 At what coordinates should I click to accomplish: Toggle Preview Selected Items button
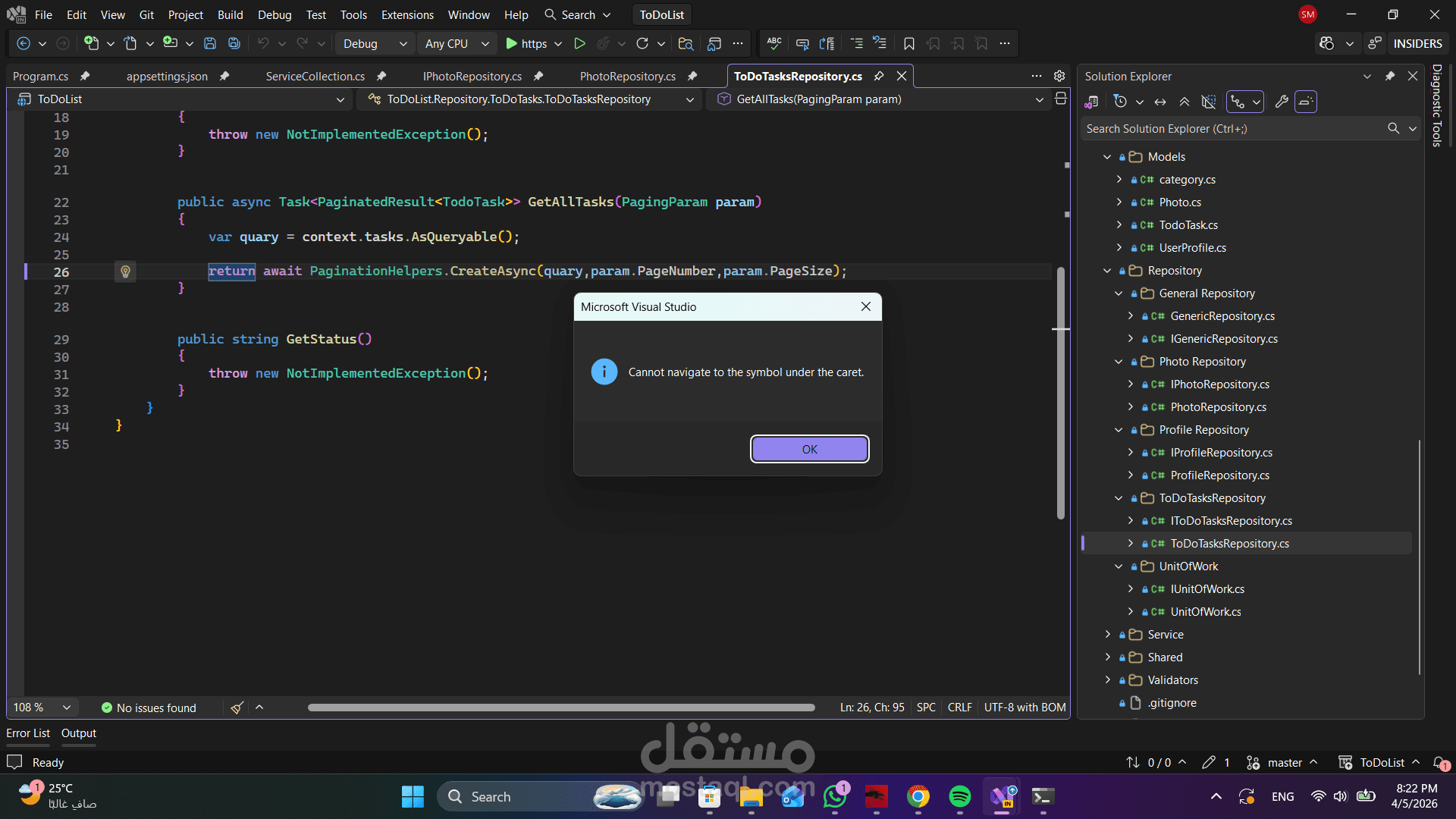pyautogui.click(x=1305, y=102)
